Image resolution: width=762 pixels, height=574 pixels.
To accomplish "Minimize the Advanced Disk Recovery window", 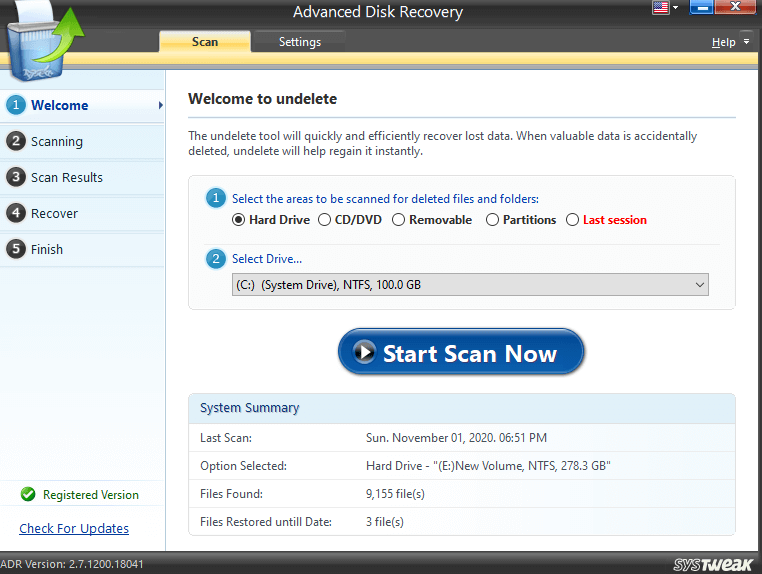I will (x=701, y=7).
